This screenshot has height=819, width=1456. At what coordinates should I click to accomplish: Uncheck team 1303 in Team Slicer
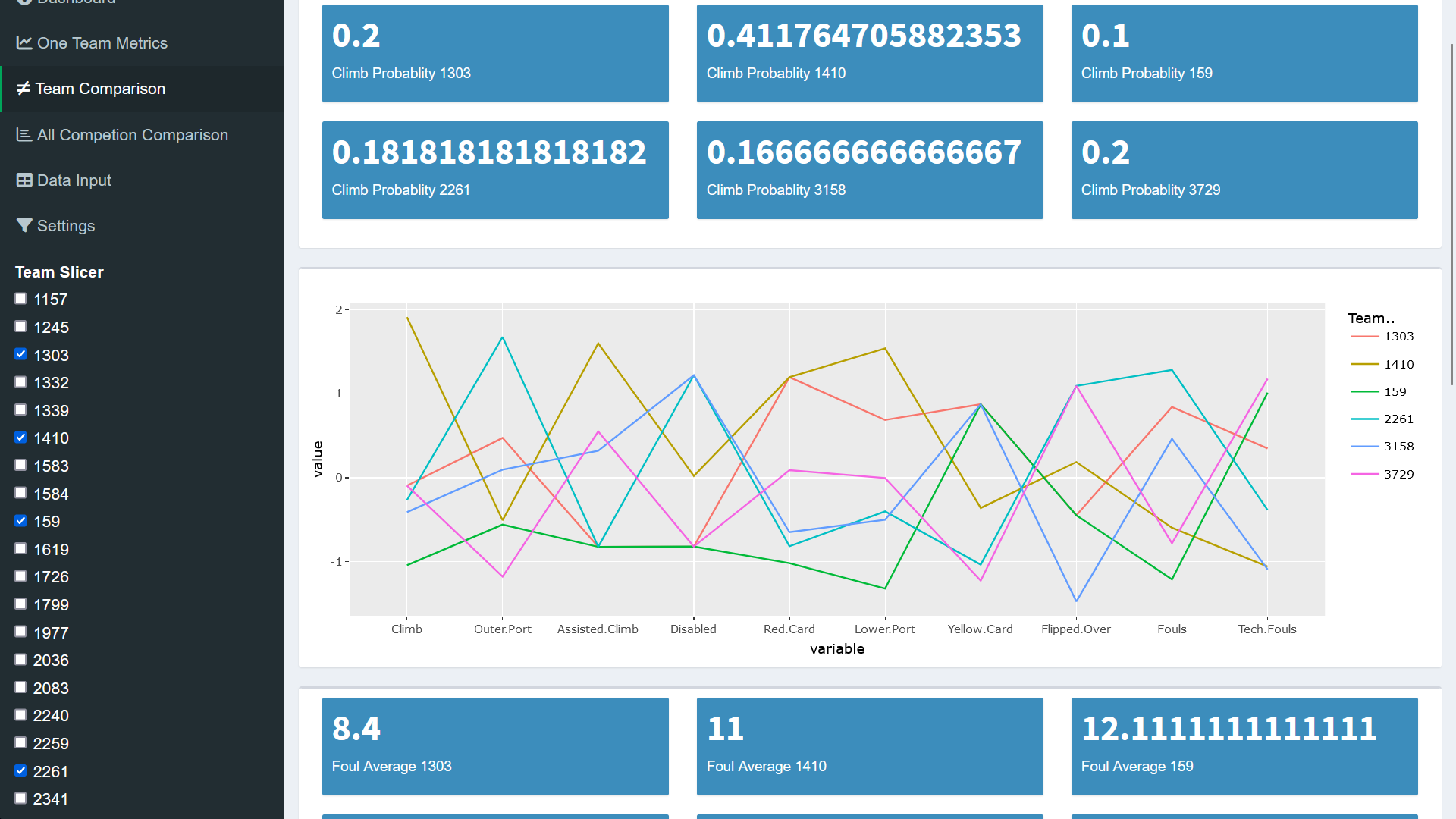[20, 354]
